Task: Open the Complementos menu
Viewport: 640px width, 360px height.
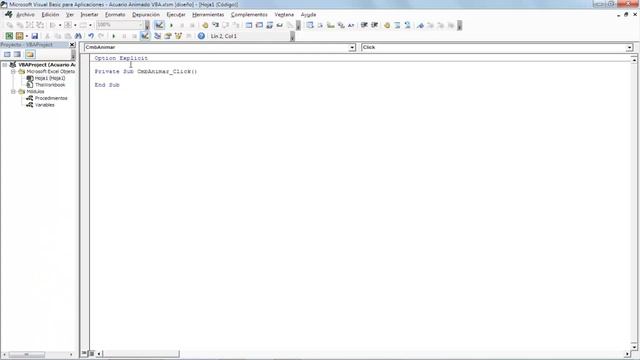Action: point(249,15)
